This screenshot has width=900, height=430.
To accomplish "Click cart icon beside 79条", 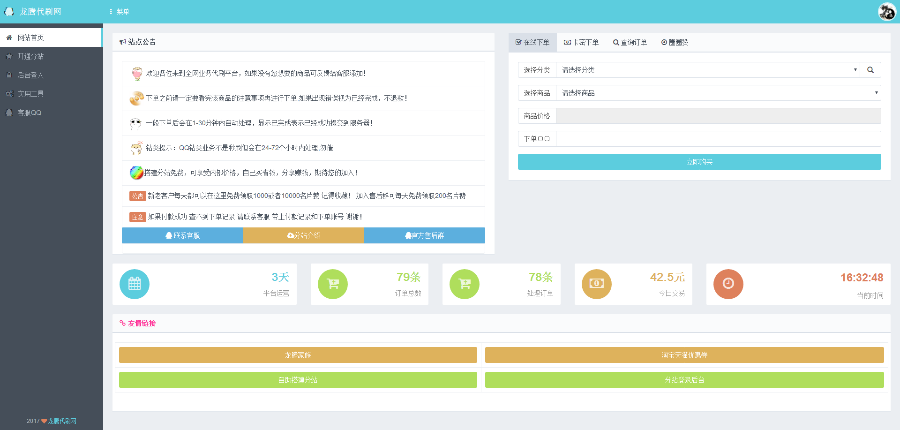I will point(332,284).
